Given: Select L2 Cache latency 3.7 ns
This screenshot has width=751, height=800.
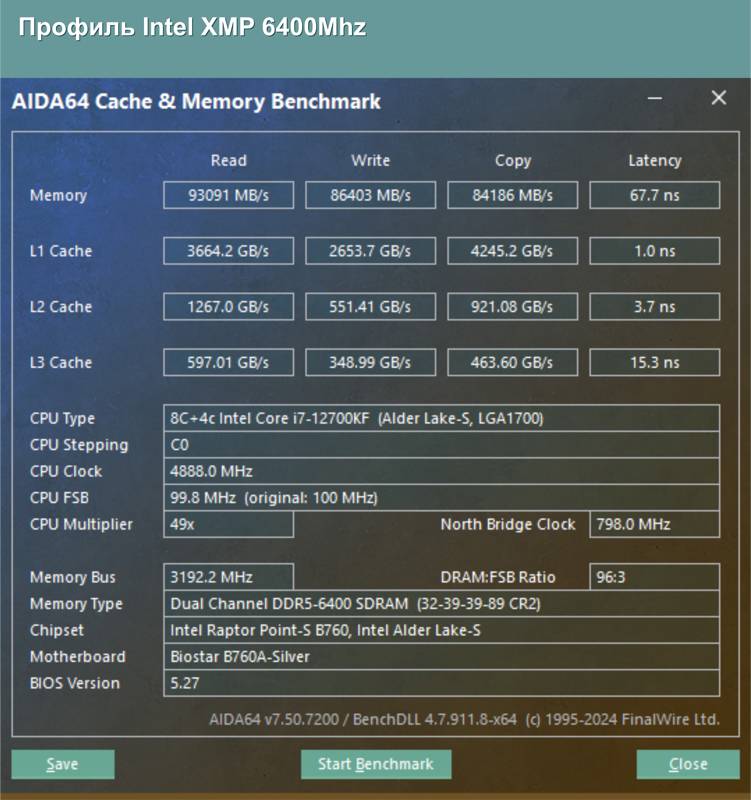Looking at the screenshot, I should pyautogui.click(x=655, y=306).
